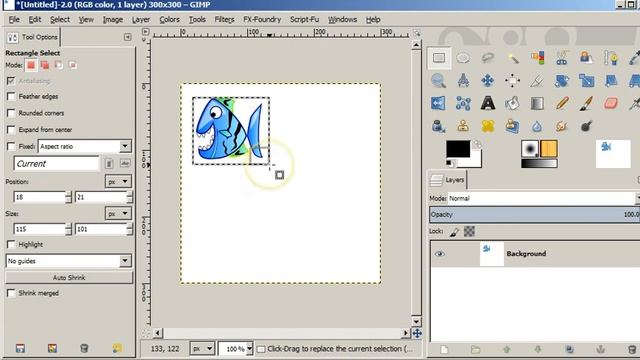The height and width of the screenshot is (360, 640).
Task: Enable the Feather edges checkbox
Action: tap(11, 96)
